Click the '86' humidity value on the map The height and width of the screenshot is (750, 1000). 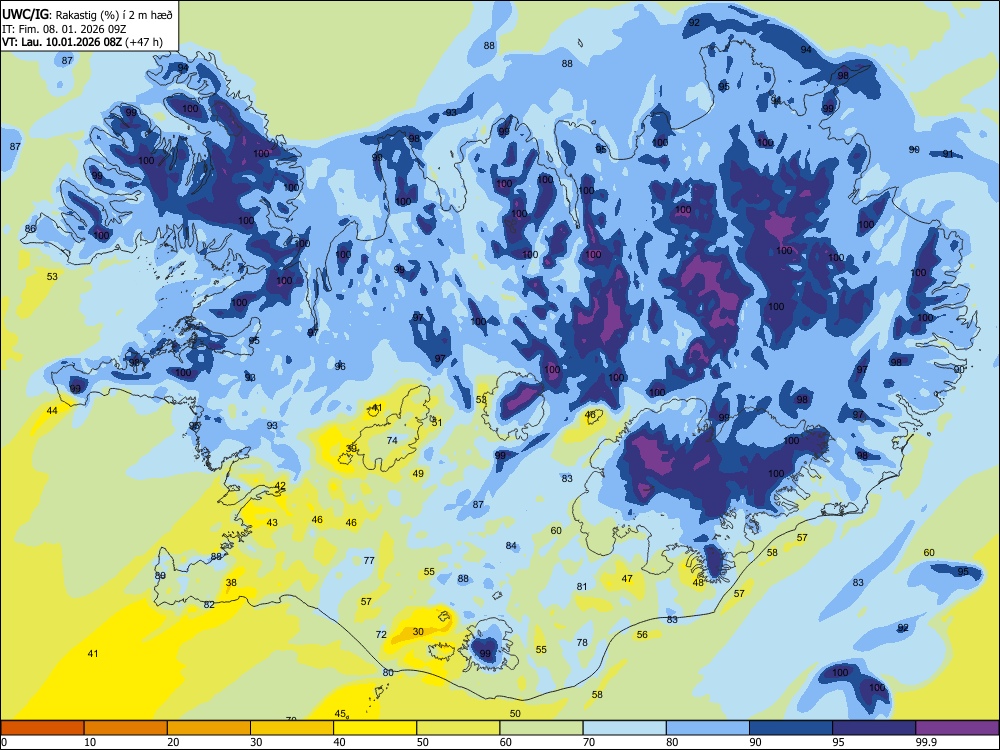(x=30, y=228)
